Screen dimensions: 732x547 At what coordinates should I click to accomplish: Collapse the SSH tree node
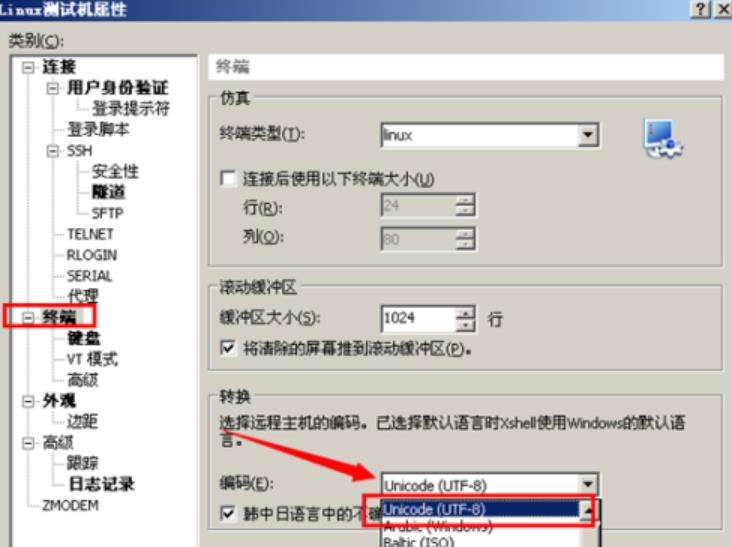[x=53, y=151]
